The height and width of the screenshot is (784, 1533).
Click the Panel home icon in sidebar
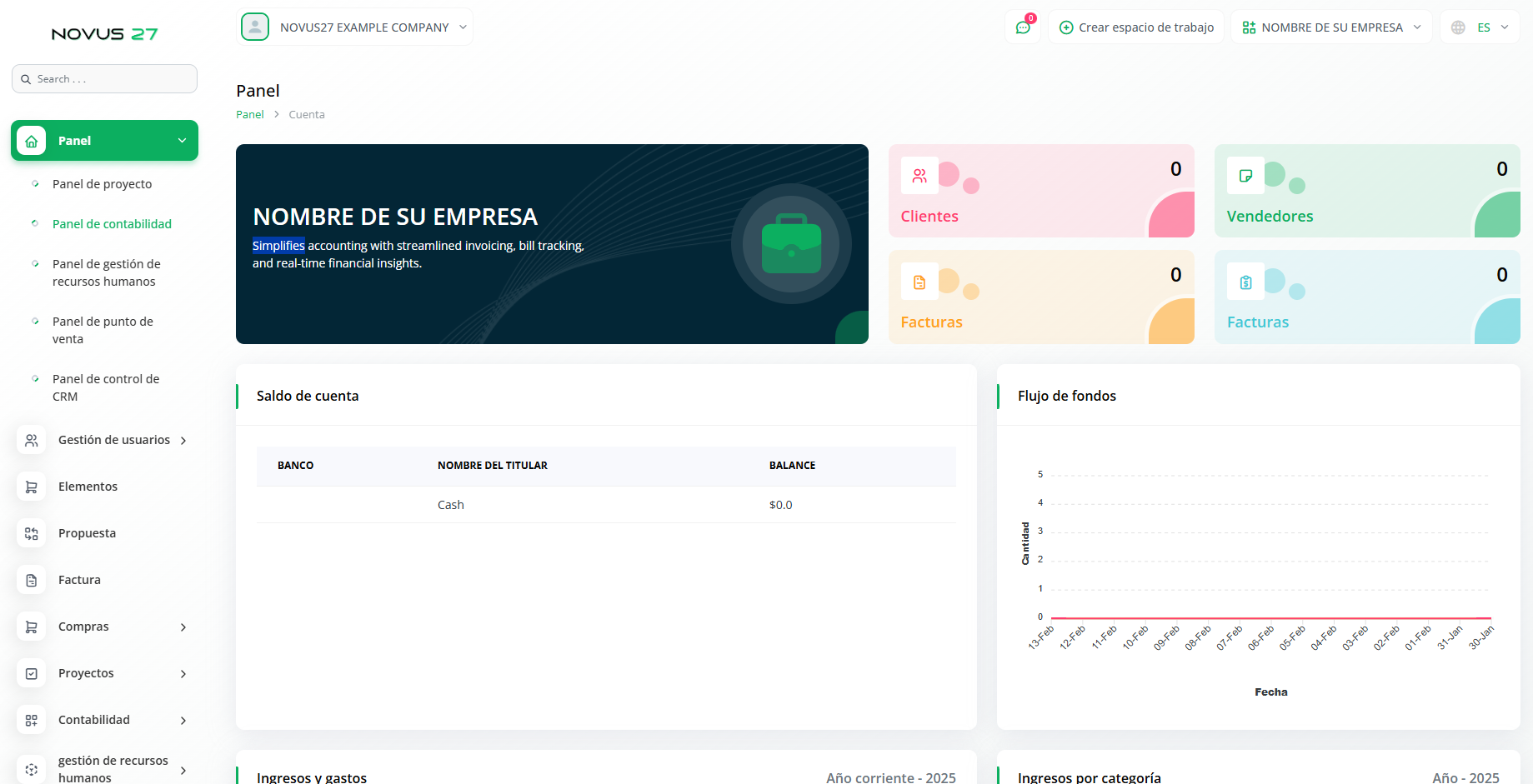pos(32,141)
